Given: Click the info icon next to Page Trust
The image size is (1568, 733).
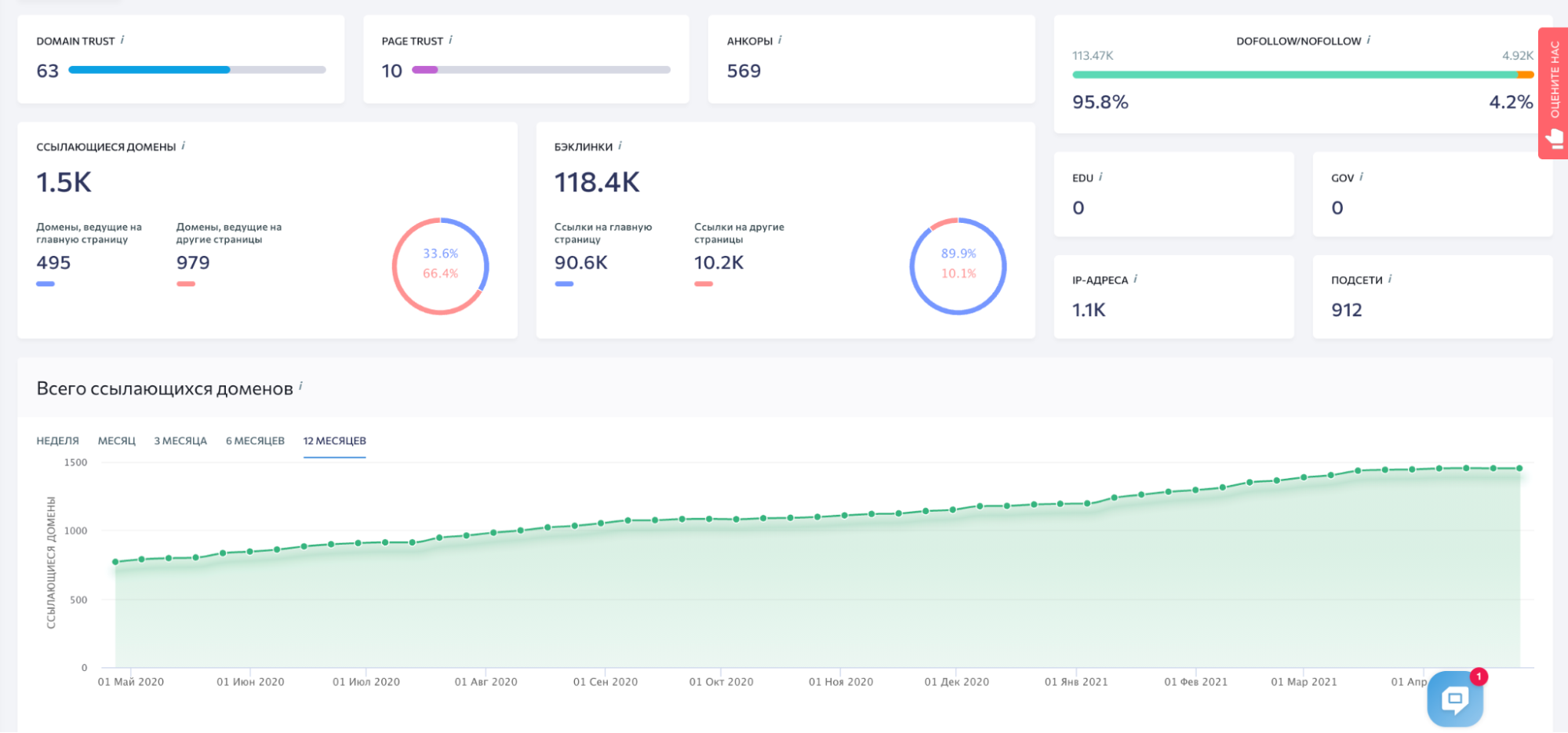Looking at the screenshot, I should point(450,40).
